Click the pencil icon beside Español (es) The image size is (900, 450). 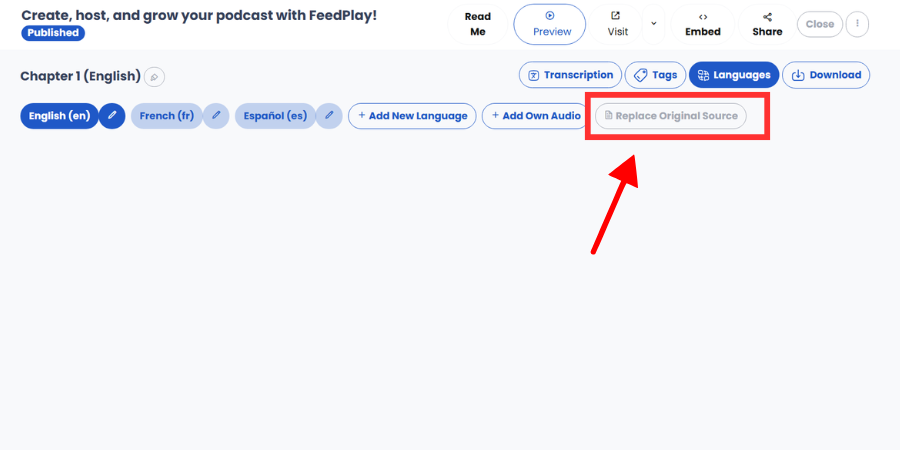(x=329, y=116)
